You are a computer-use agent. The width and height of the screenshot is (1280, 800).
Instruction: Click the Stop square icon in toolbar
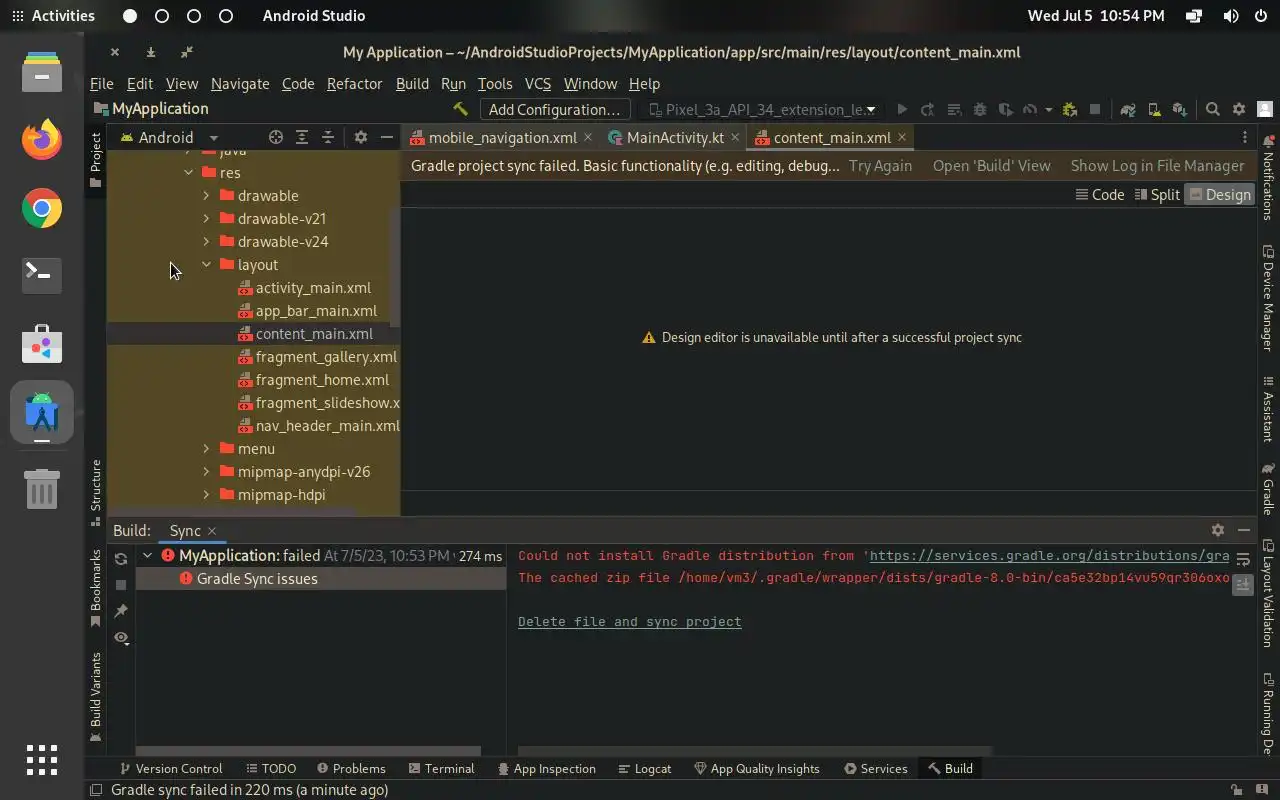click(1095, 109)
